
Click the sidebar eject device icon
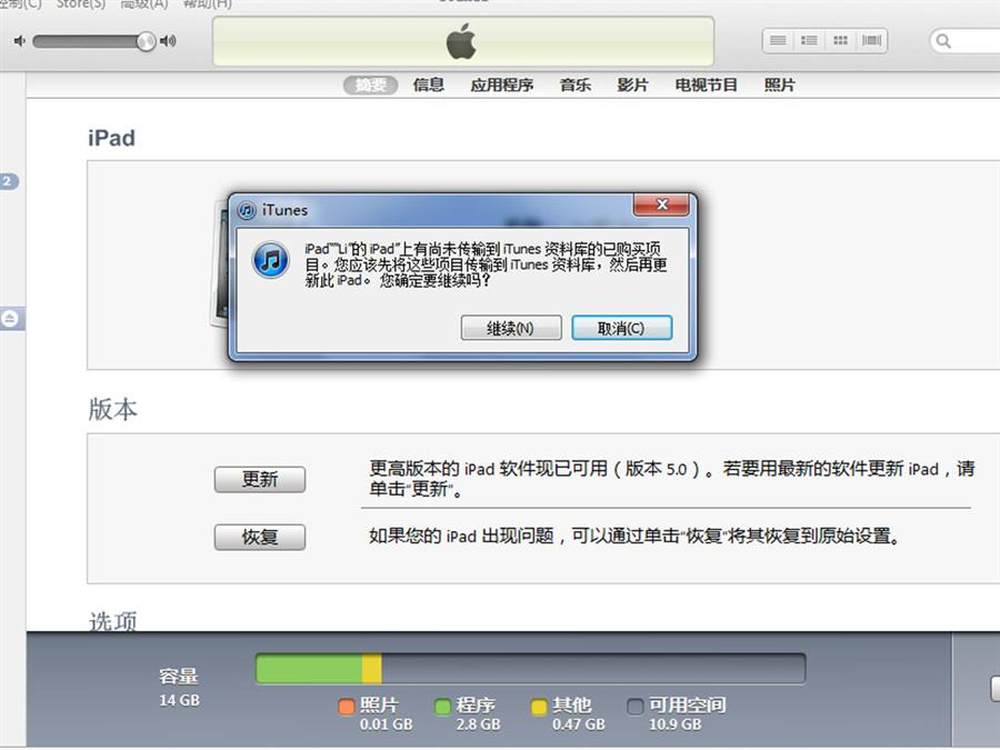pos(10,318)
